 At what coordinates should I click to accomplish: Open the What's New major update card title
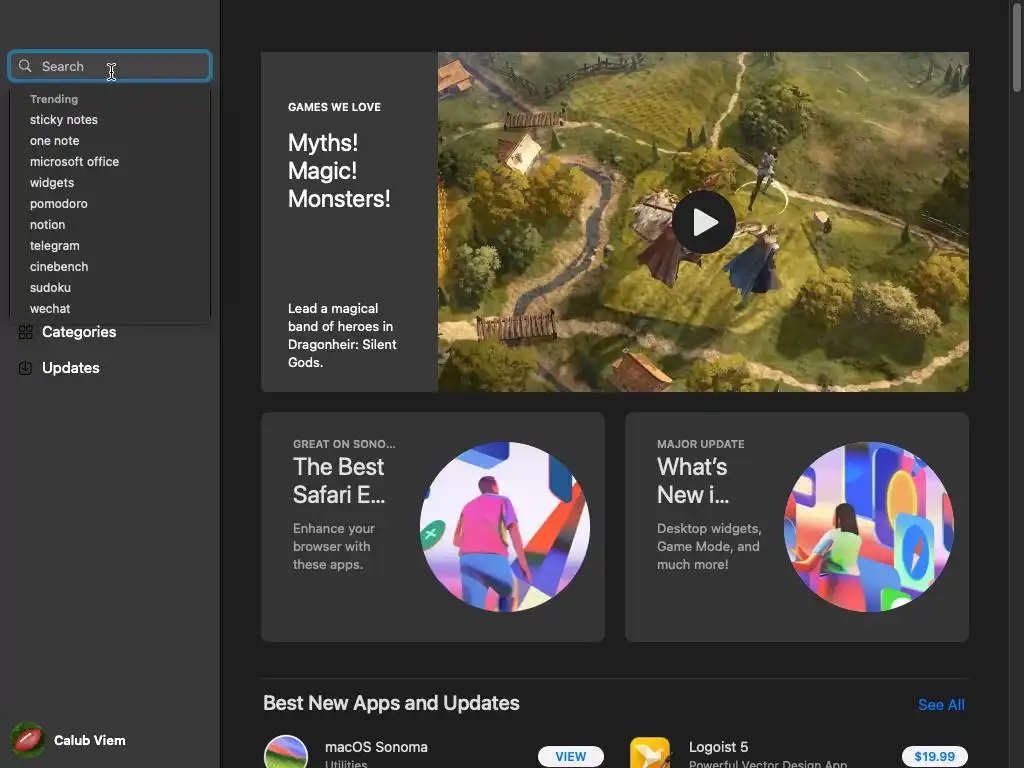click(x=693, y=481)
